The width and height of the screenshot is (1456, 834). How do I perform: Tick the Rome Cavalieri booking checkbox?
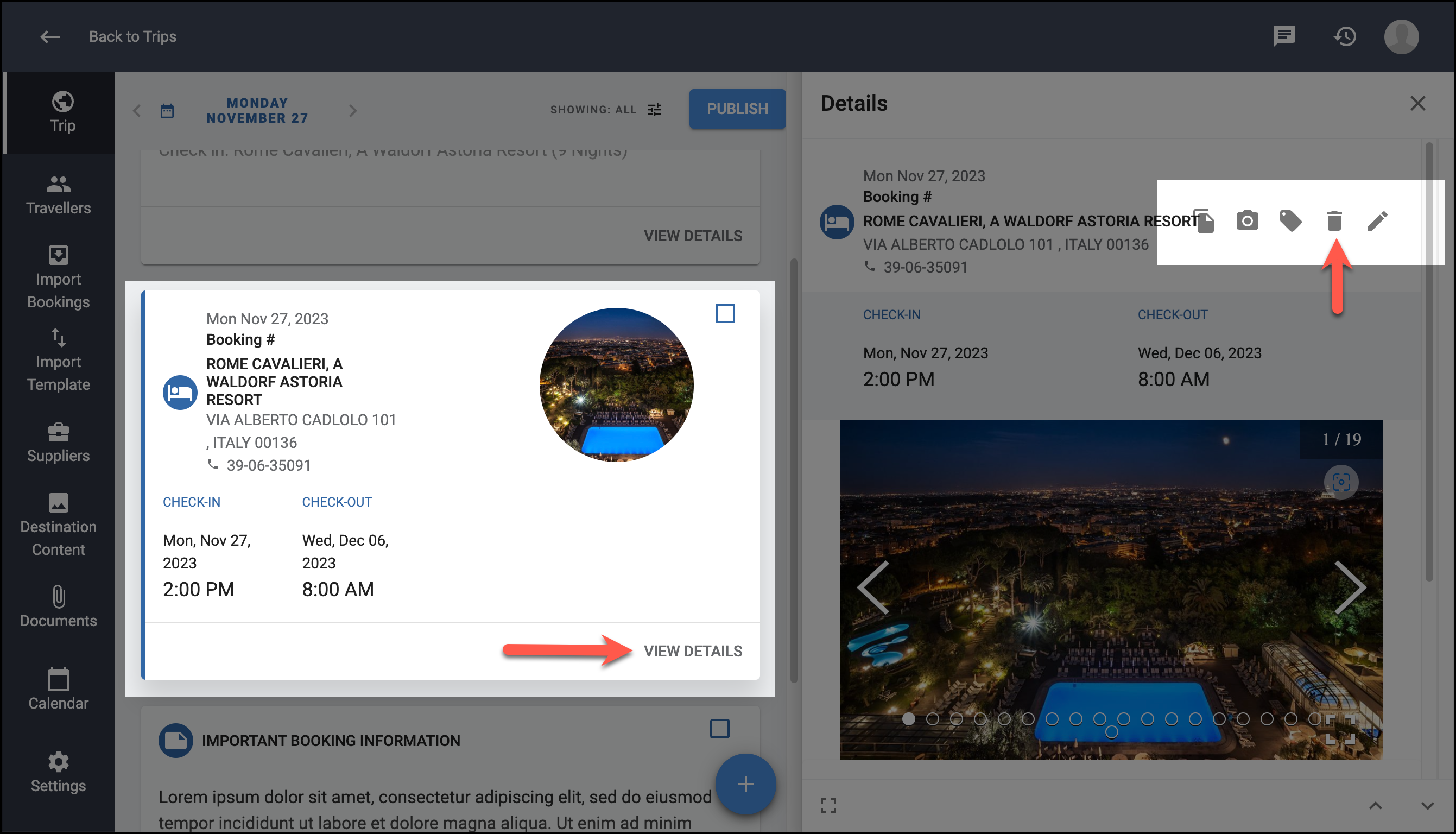tap(725, 313)
